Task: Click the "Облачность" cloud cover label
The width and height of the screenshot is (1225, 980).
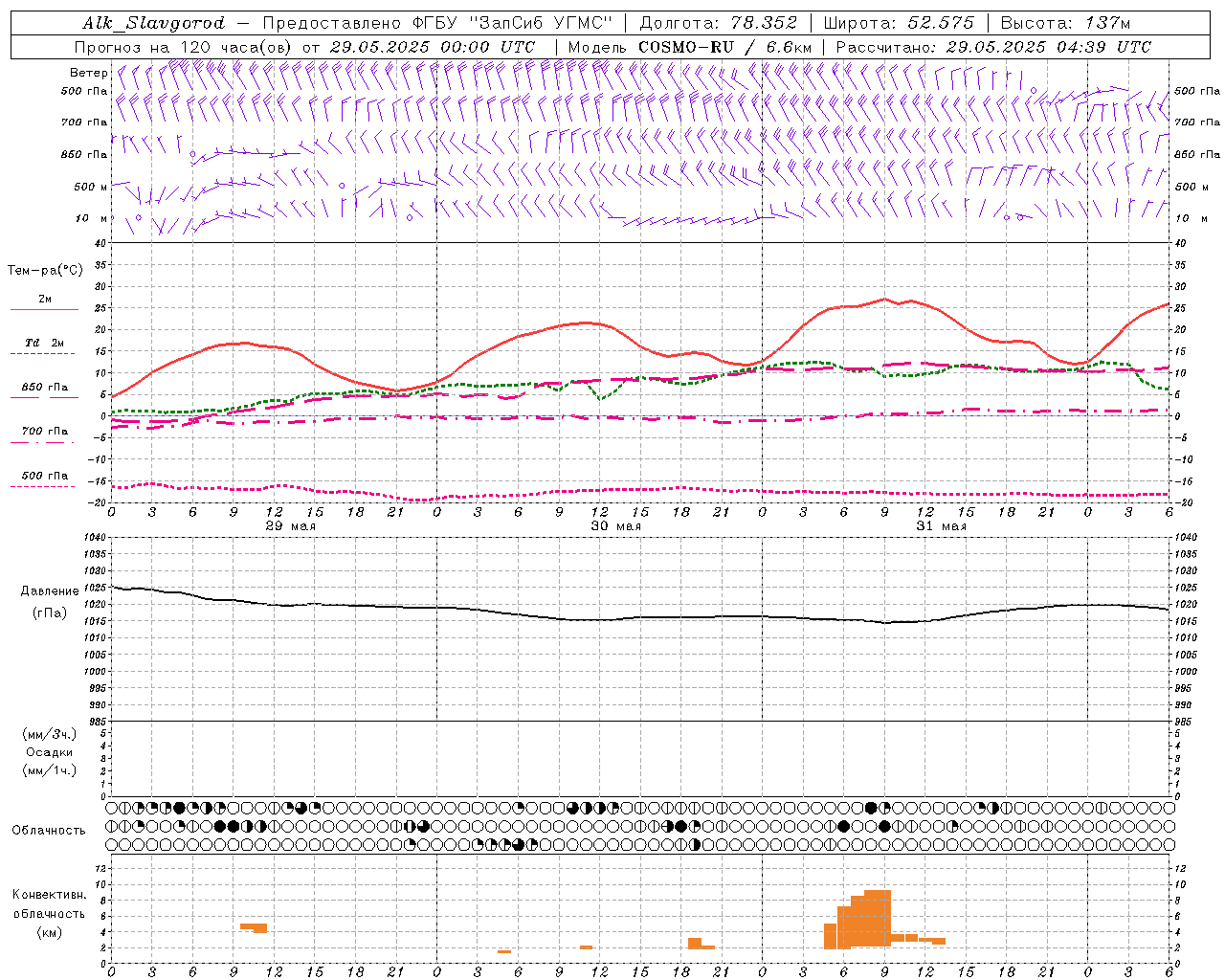Action: [x=49, y=831]
